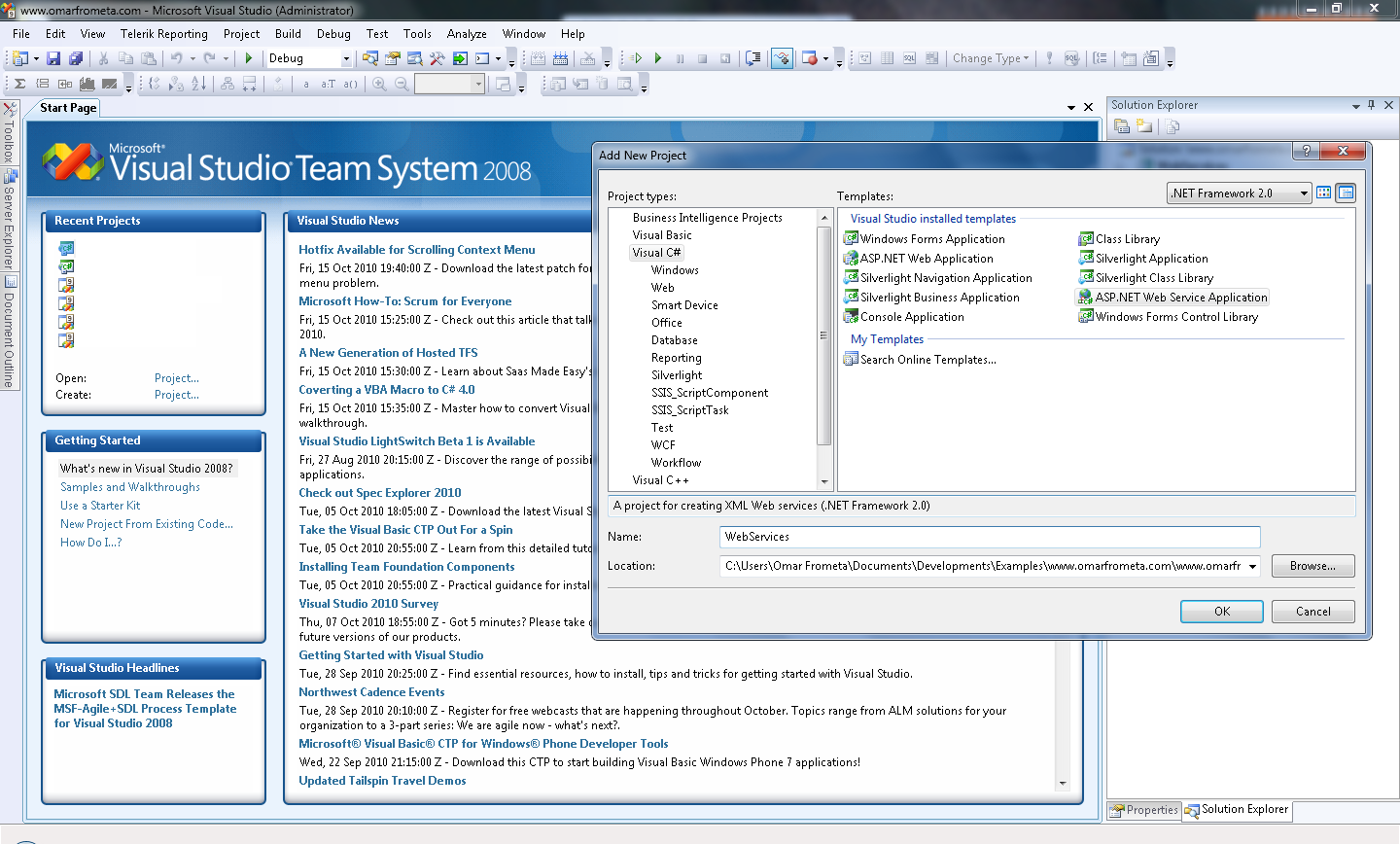The image size is (1400, 844).
Task: Switch templates to Small Icons view
Action: [1346, 193]
